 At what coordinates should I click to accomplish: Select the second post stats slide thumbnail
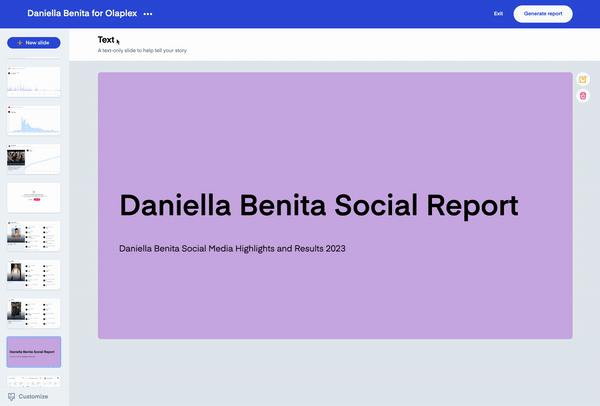[x=34, y=275]
